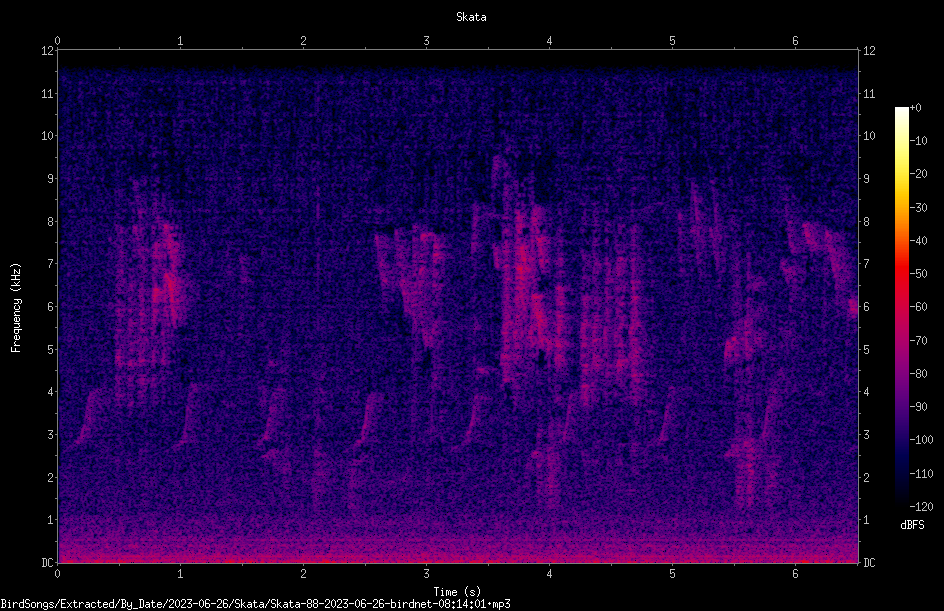Select the "Time (s)" axis label
Image resolution: width=944 pixels, height=611 pixels.
[457, 592]
